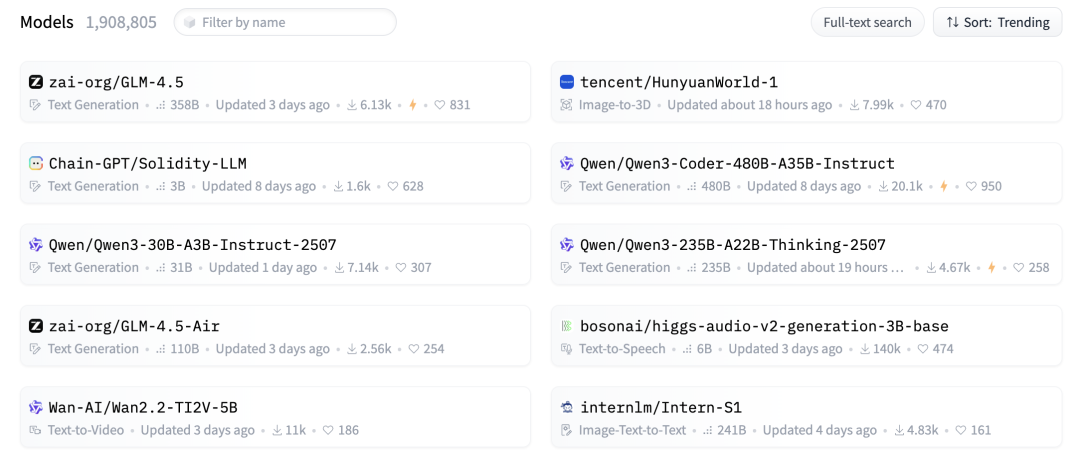
Task: Click the bosonai logo beside higgs-audio-v2-generation-3B-base
Action: coord(567,326)
